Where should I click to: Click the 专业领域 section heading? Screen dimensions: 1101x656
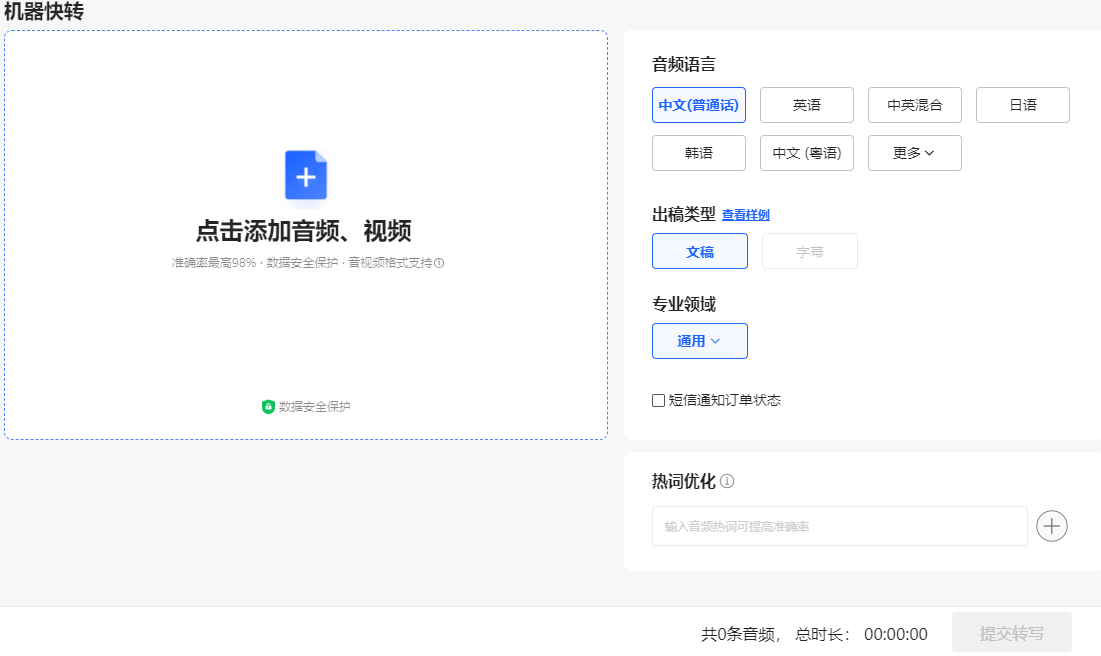(684, 304)
